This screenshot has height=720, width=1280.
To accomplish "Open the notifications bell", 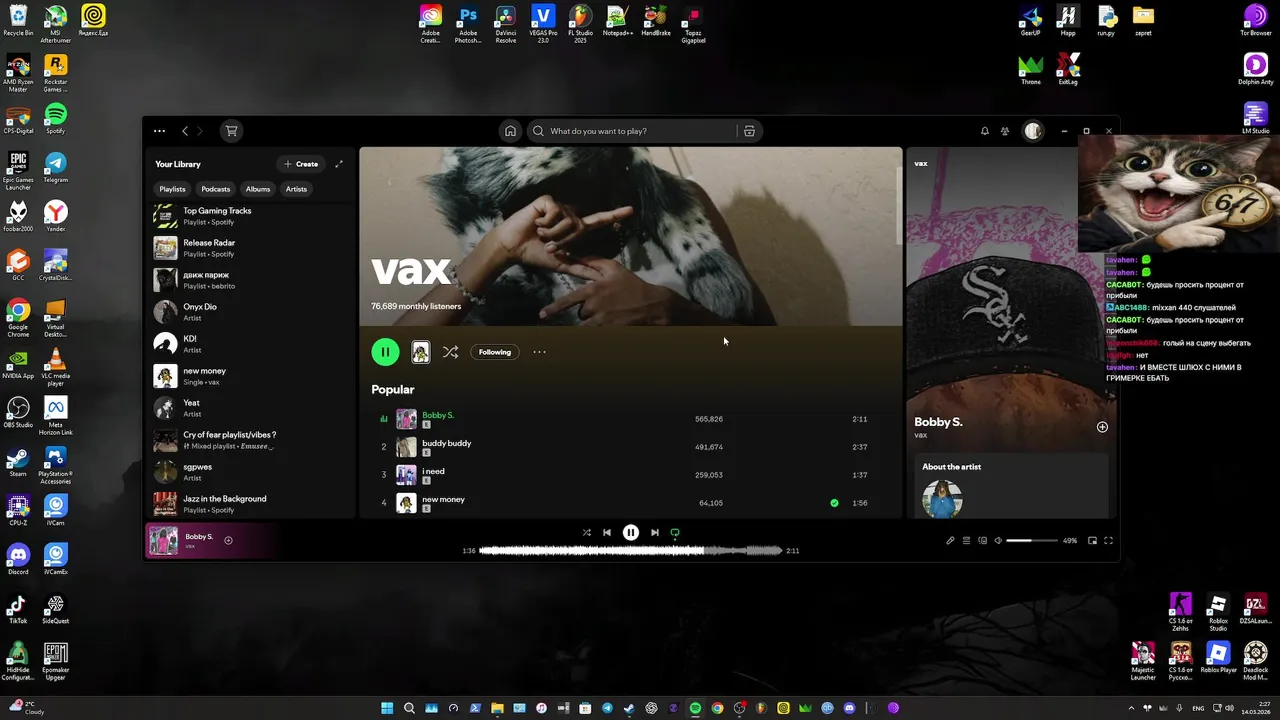I will point(985,131).
